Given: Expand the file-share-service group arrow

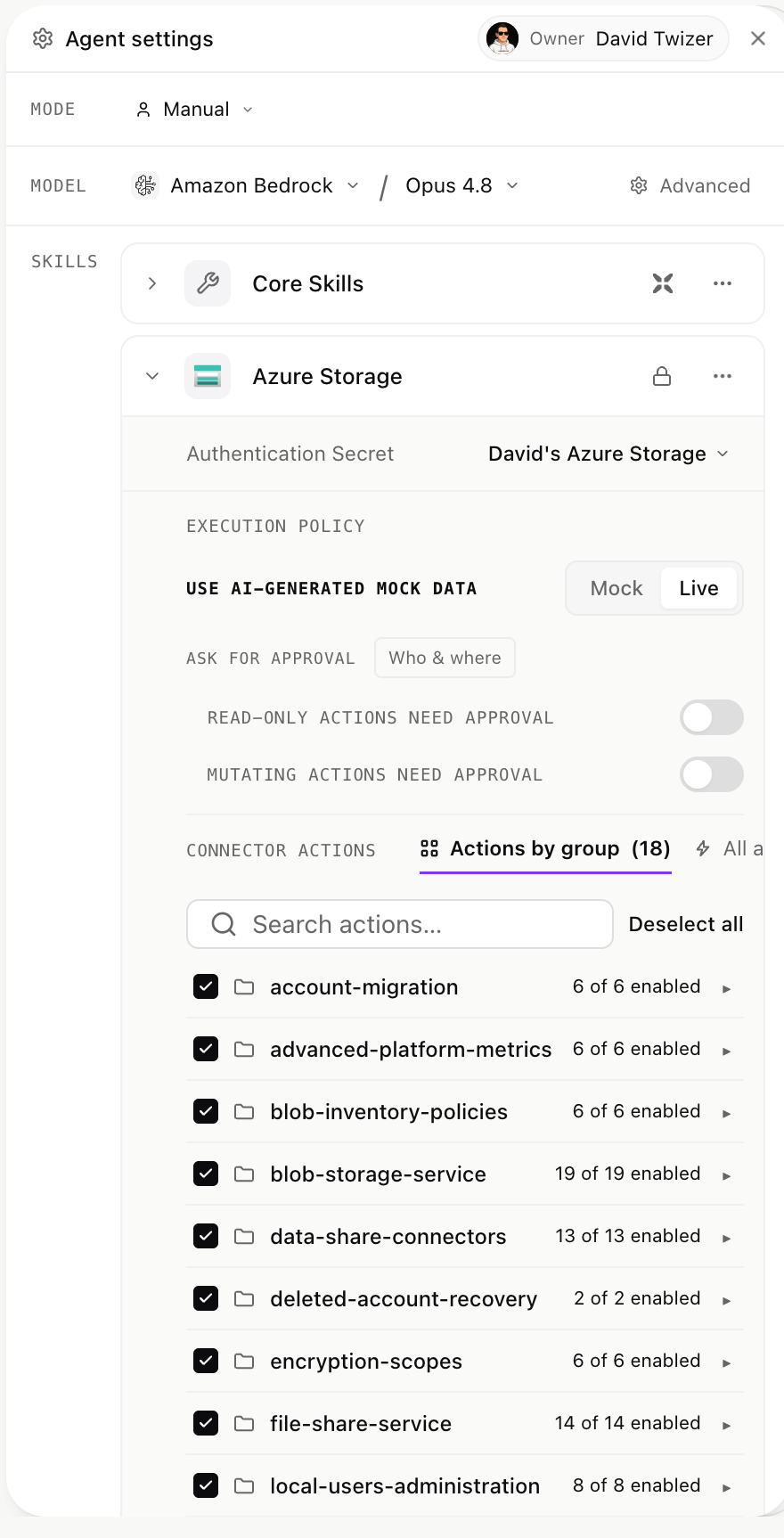Looking at the screenshot, I should [x=727, y=1425].
